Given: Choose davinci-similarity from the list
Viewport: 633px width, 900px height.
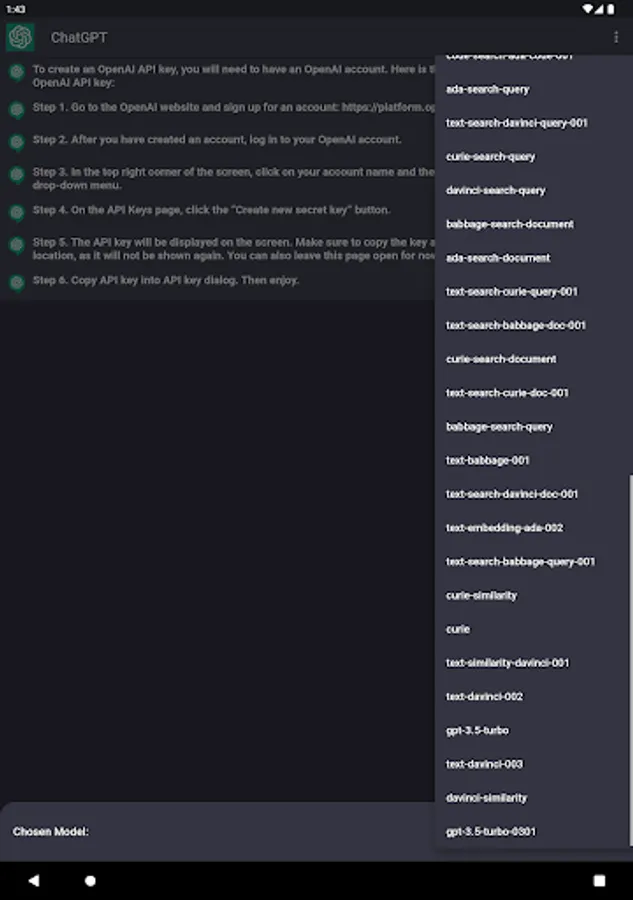Looking at the screenshot, I should (x=486, y=798).
